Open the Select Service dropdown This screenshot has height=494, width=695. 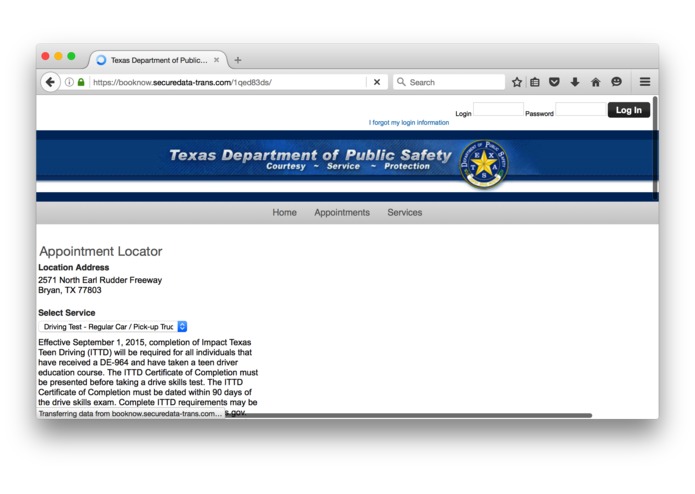pos(113,327)
